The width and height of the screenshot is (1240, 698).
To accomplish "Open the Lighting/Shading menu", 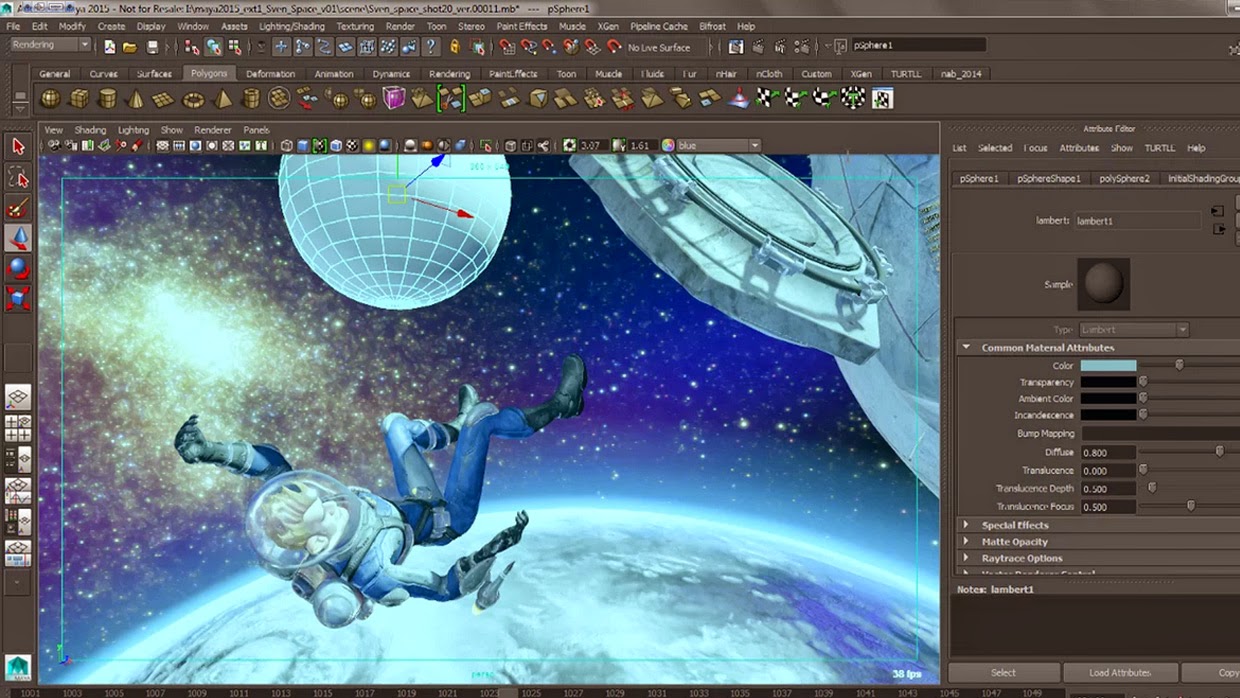I will click(291, 26).
